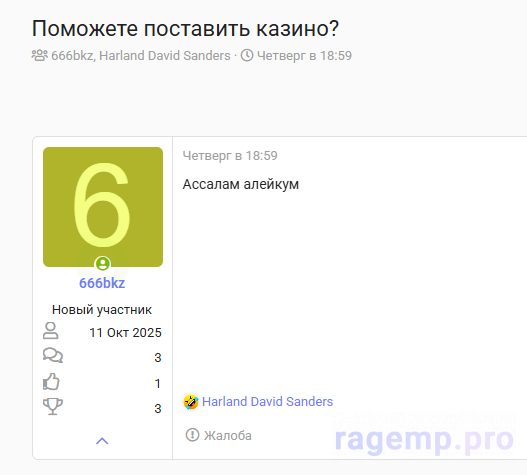Click the Новый участник user title
527x475 pixels.
102,310
